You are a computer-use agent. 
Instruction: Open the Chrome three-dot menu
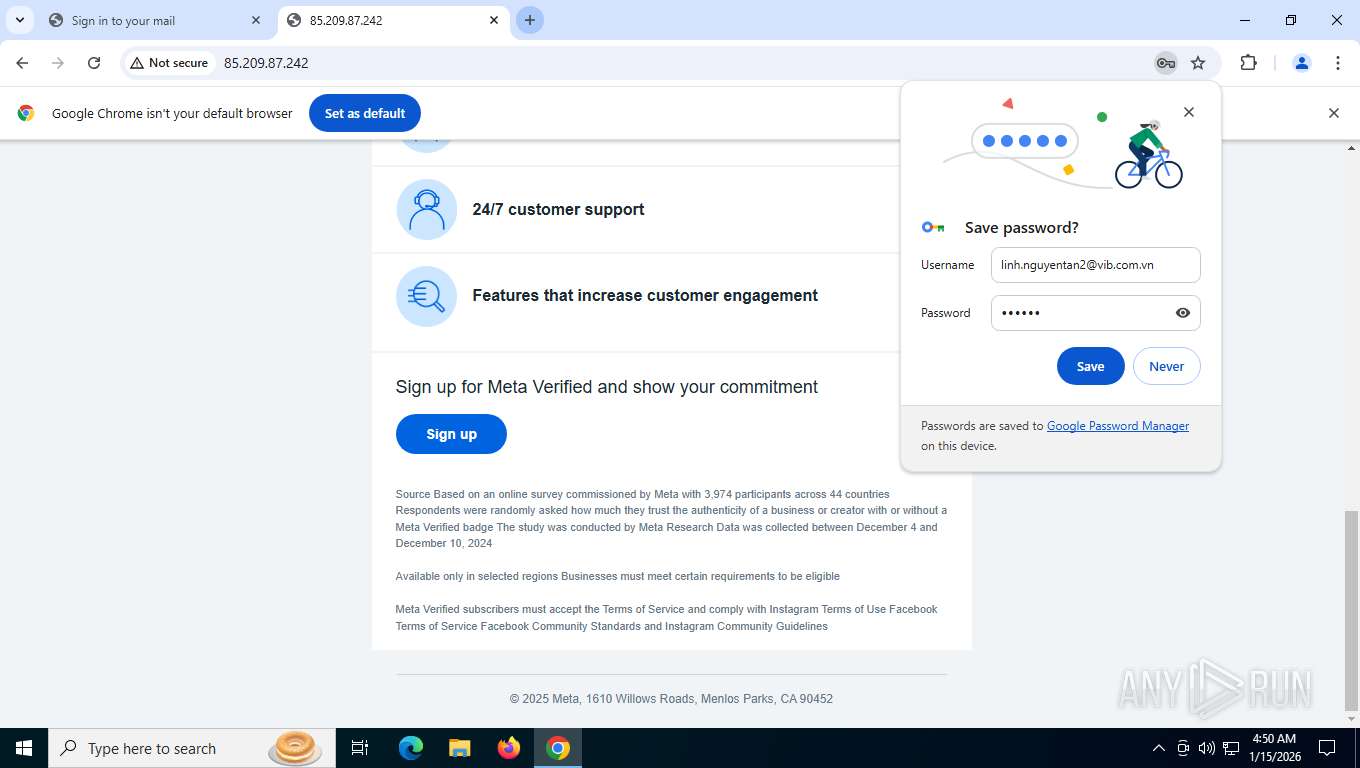pyautogui.click(x=1338, y=63)
